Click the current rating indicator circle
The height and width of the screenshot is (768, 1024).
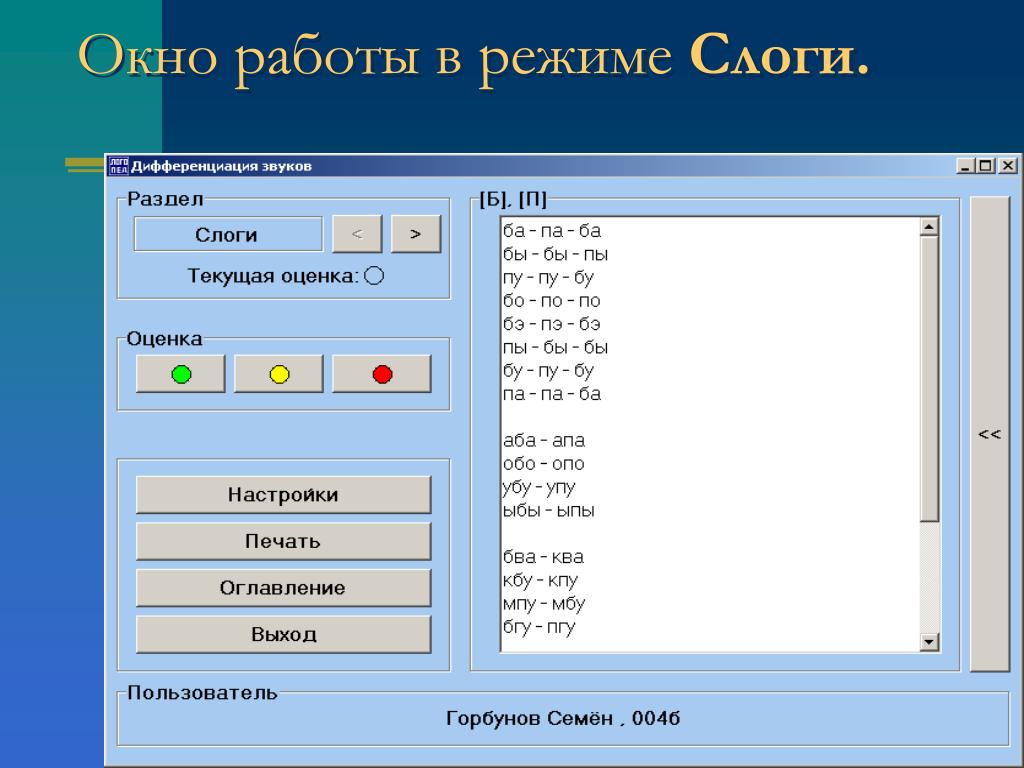tap(374, 276)
